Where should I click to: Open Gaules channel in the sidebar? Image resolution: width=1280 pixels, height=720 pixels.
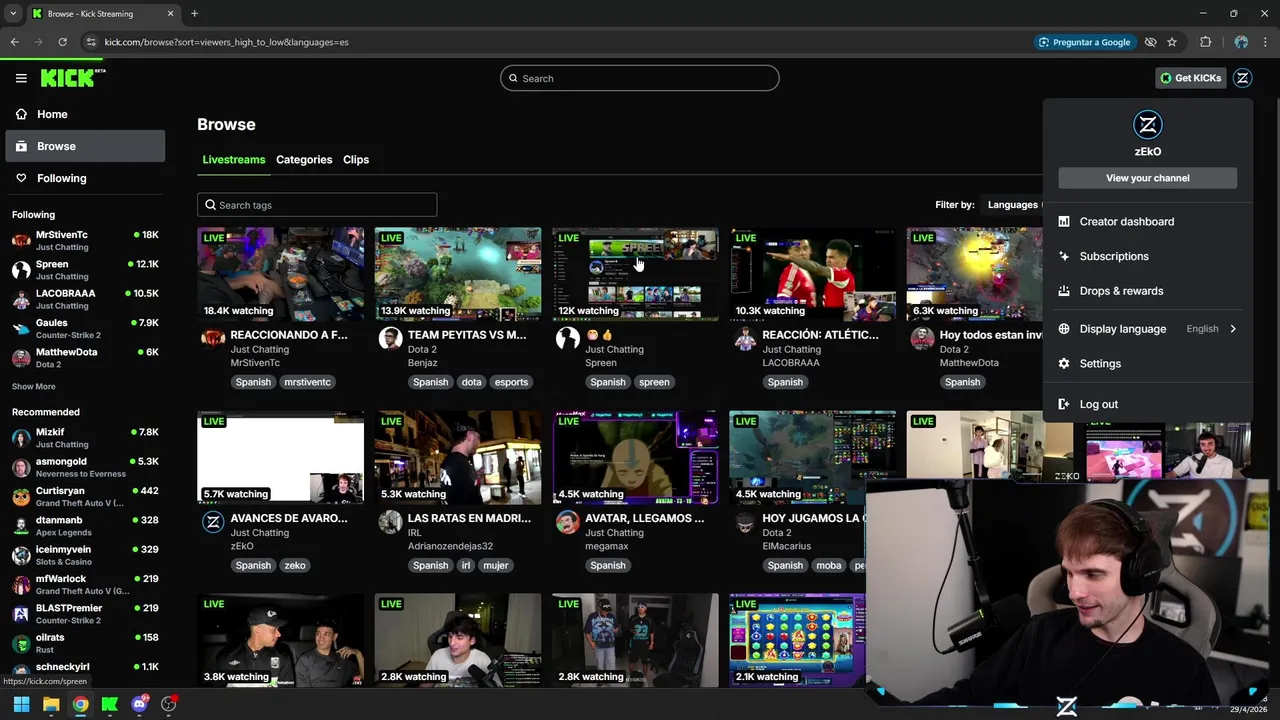coord(85,329)
